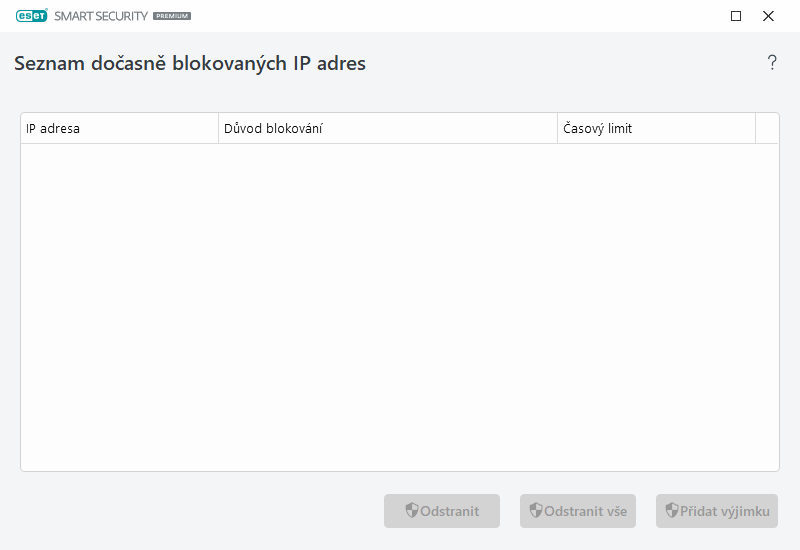
Task: Close the blocked IP addresses window
Action: tap(768, 16)
